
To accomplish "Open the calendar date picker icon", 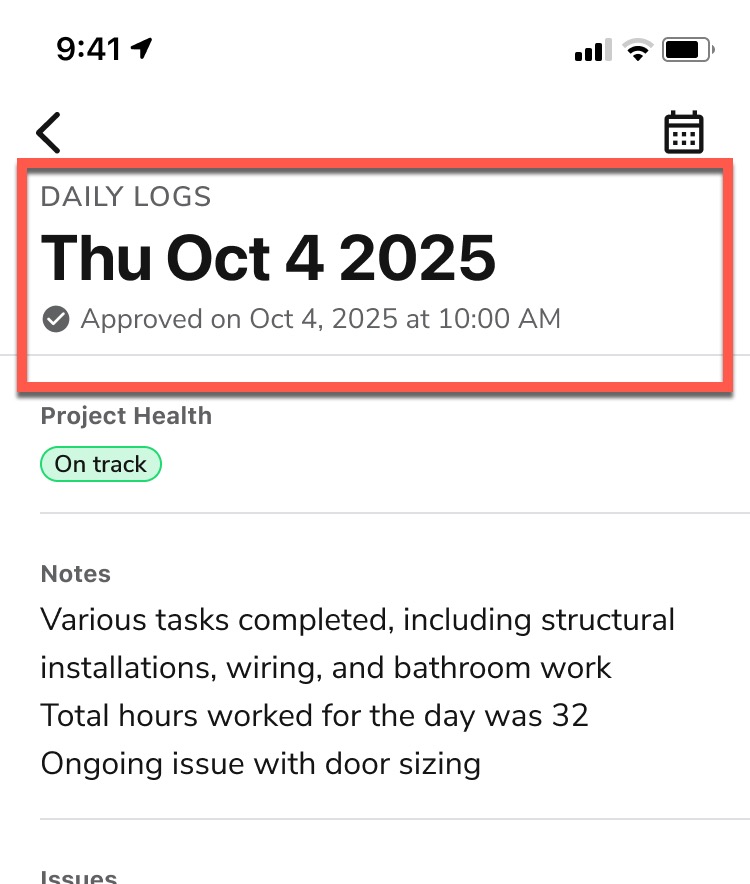I will [x=684, y=131].
